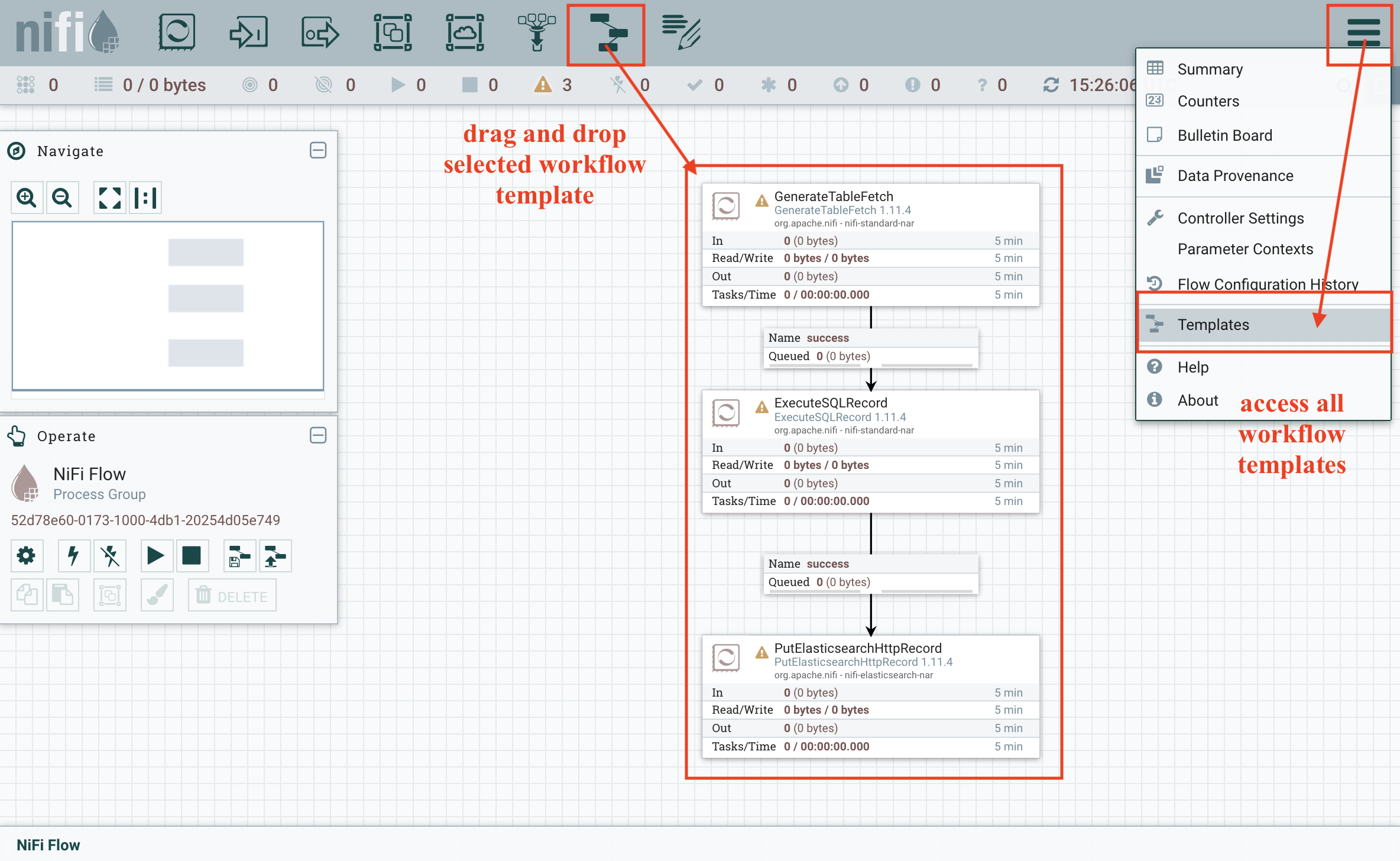This screenshot has height=861, width=1400.
Task: Click the actual size zoom button
Action: click(x=145, y=198)
